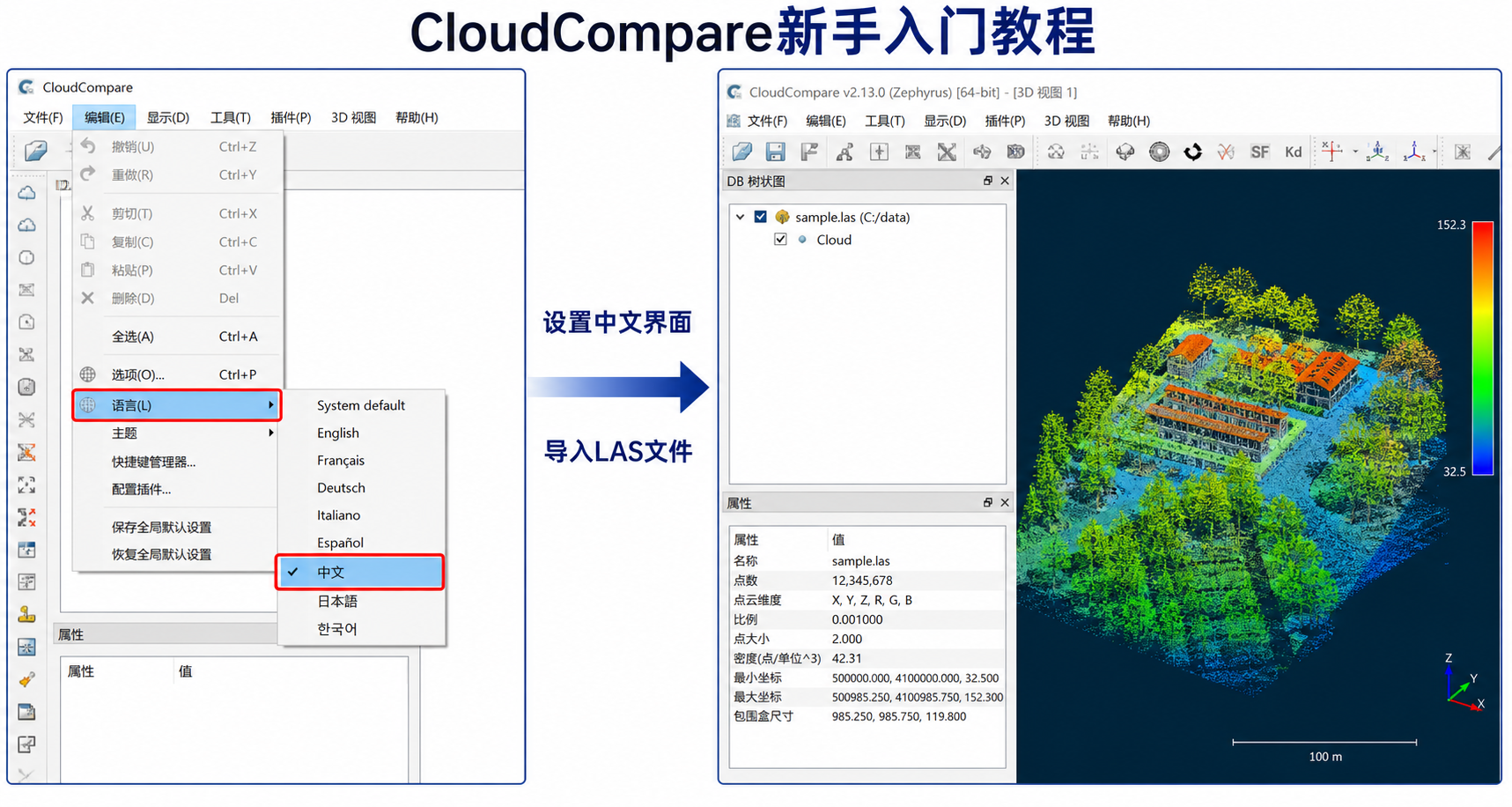Open 帮助(H) menu in the Edit-menu window
This screenshot has height=807, width=1512.
click(417, 117)
